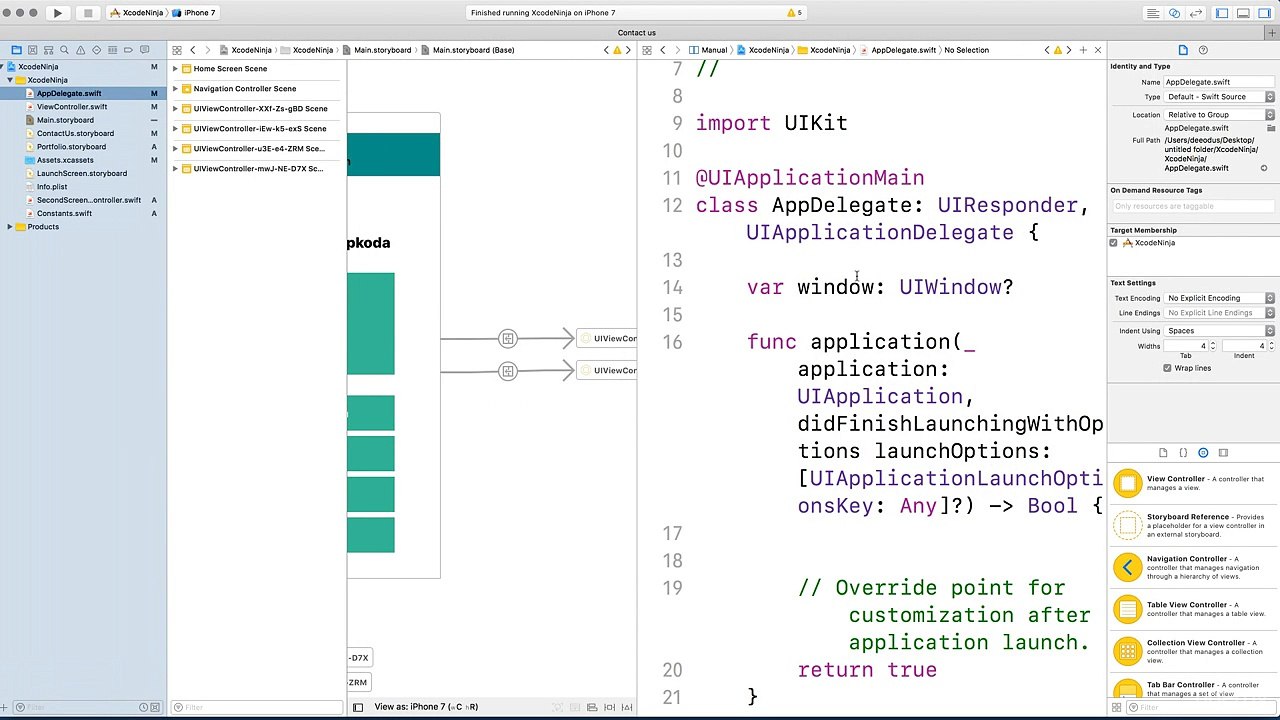Show the Version editor
The height and width of the screenshot is (720, 1280).
[1196, 13]
